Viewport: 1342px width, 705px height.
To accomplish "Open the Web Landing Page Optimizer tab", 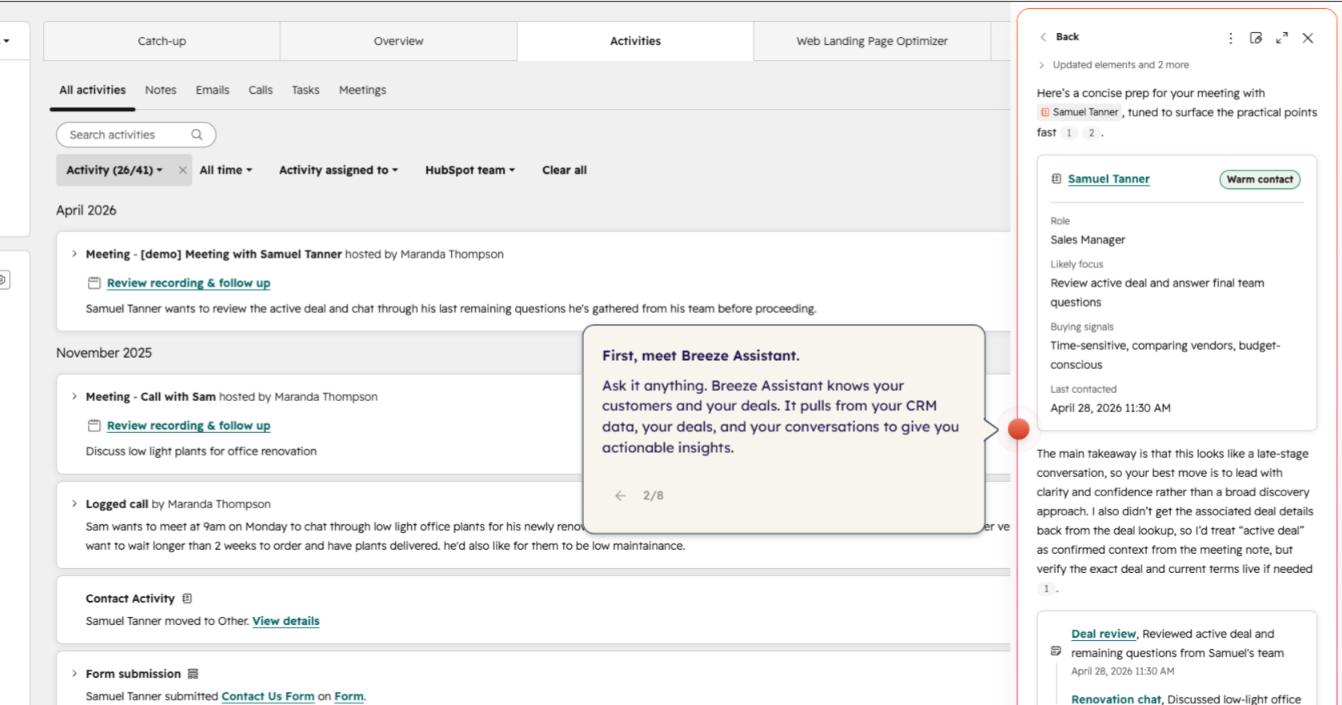I will [872, 41].
